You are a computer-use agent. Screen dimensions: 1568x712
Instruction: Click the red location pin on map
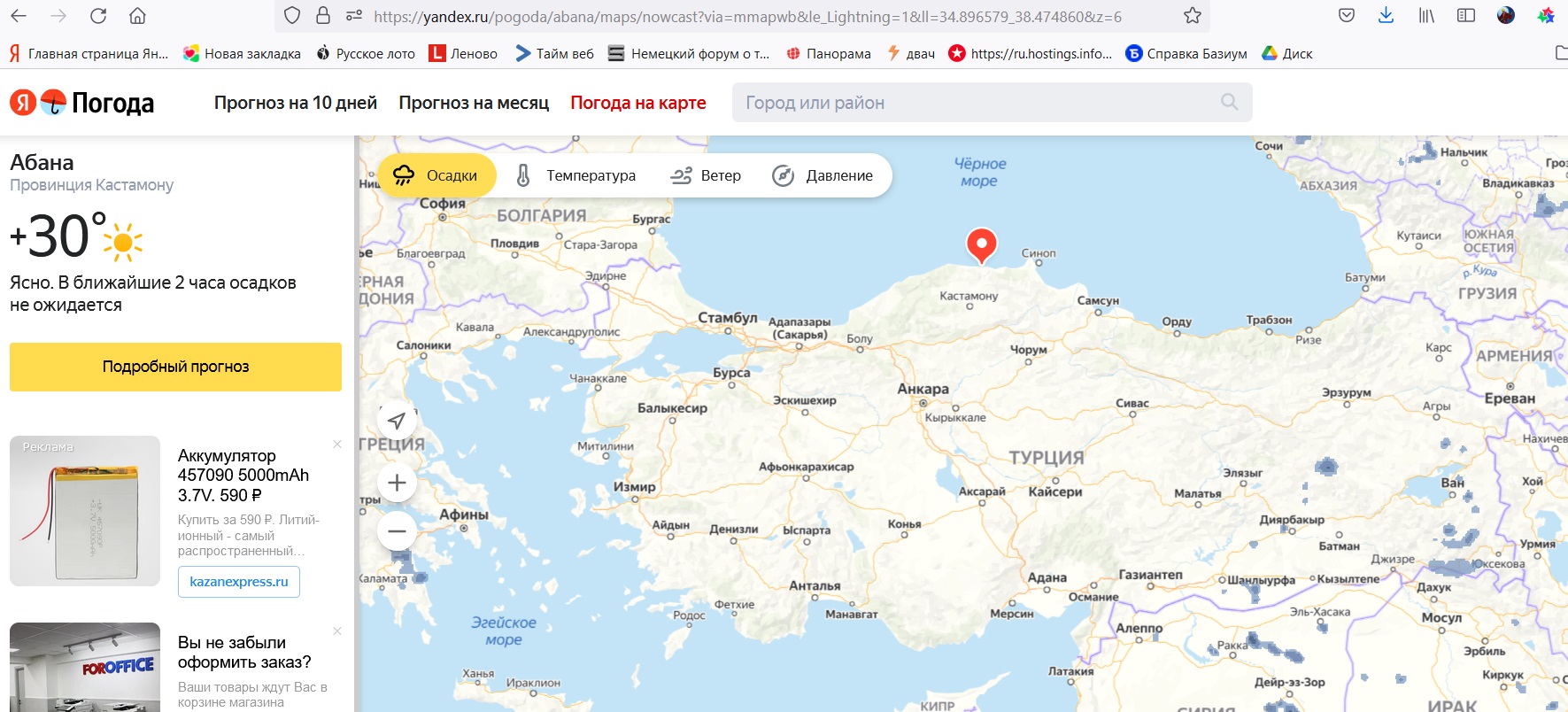(981, 244)
